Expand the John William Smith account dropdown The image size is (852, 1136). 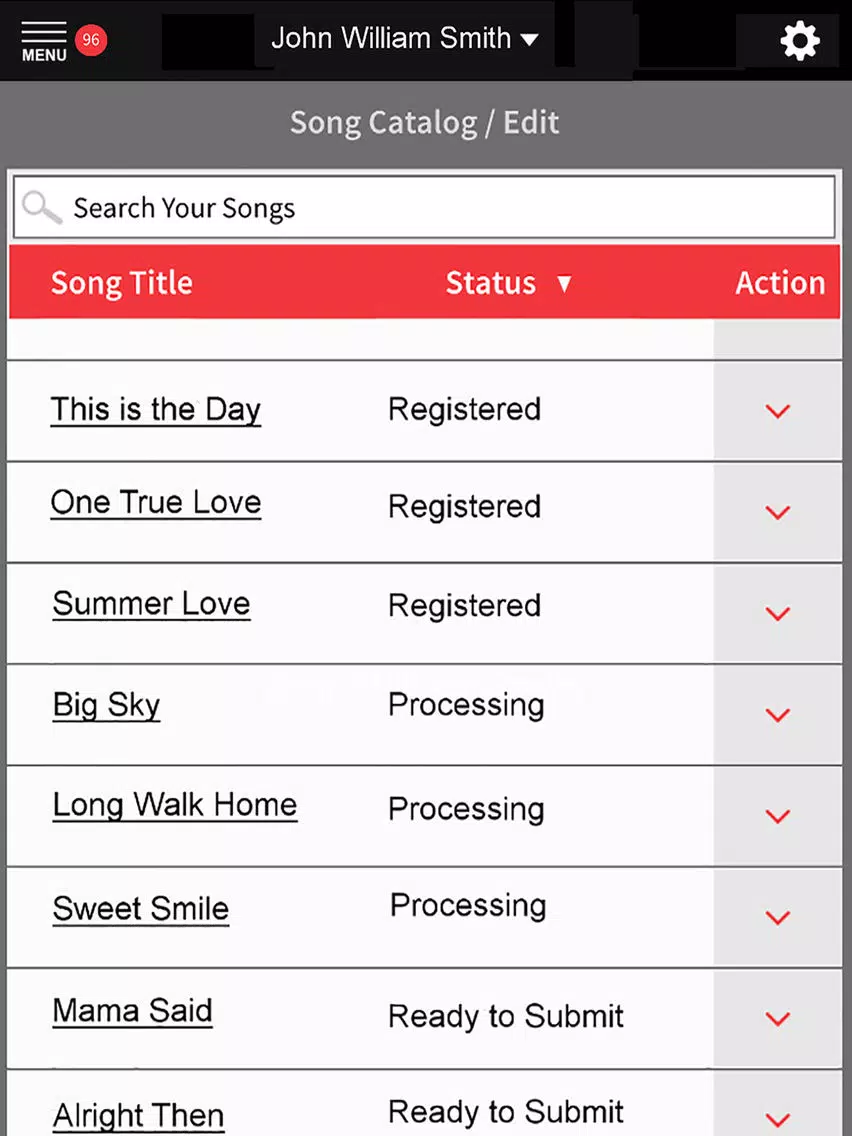[x=404, y=38]
